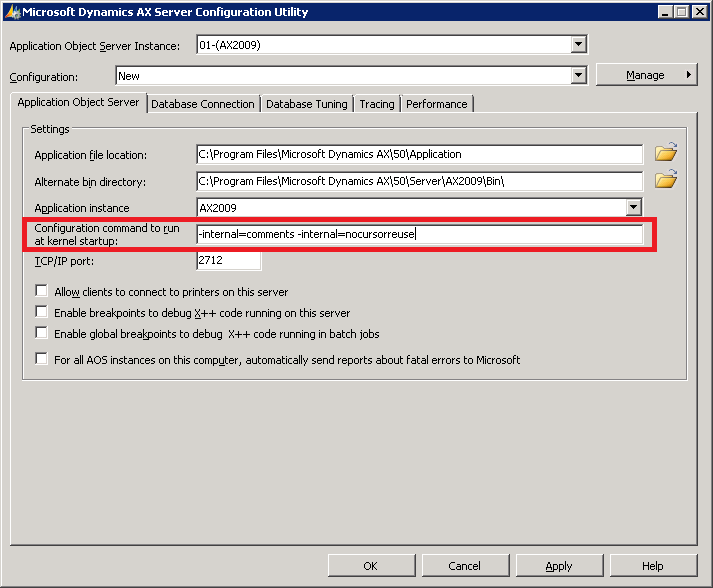Select Application Object Server tab
The image size is (713, 588).
click(x=78, y=102)
